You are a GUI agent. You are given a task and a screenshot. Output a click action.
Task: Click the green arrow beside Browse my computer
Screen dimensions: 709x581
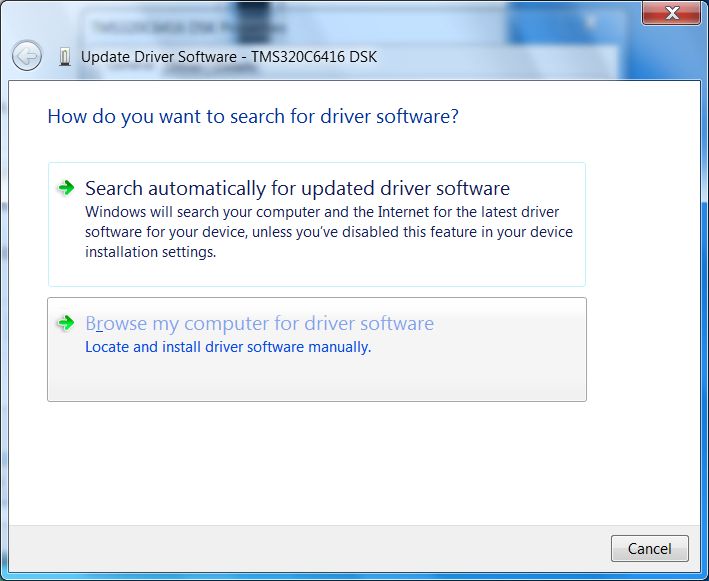[66, 322]
